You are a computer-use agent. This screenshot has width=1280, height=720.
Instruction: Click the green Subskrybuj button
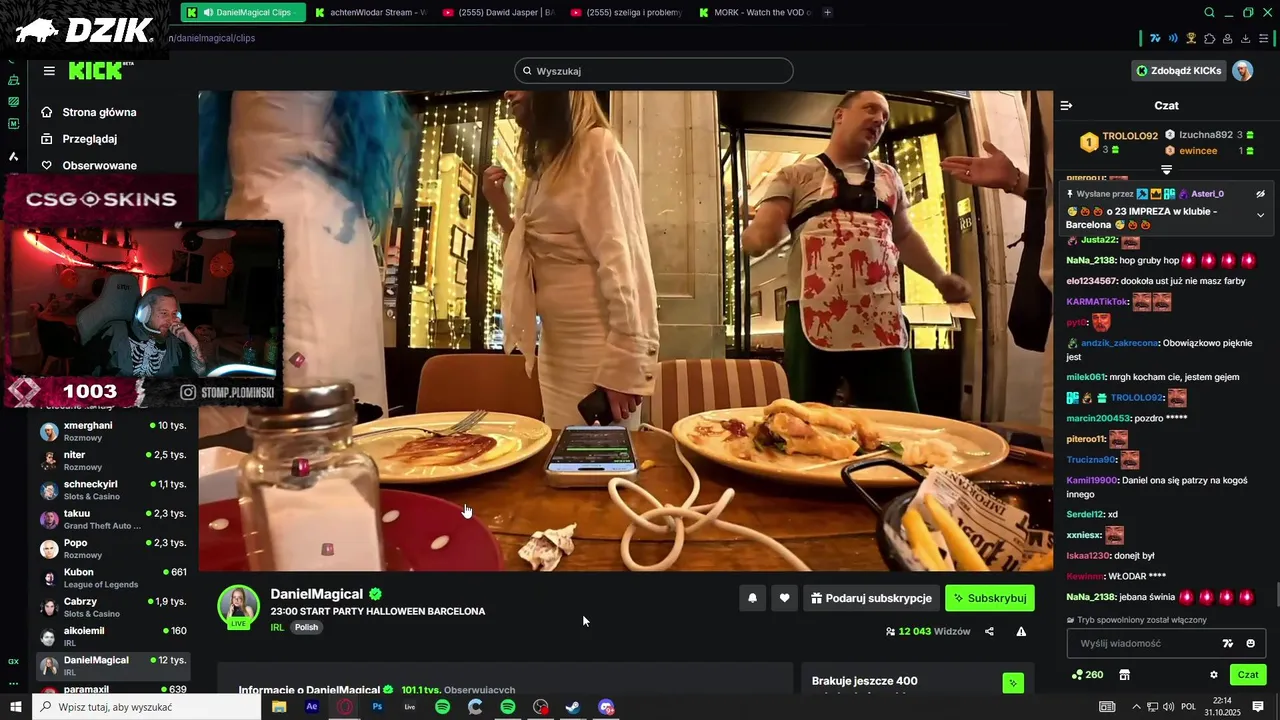(990, 598)
